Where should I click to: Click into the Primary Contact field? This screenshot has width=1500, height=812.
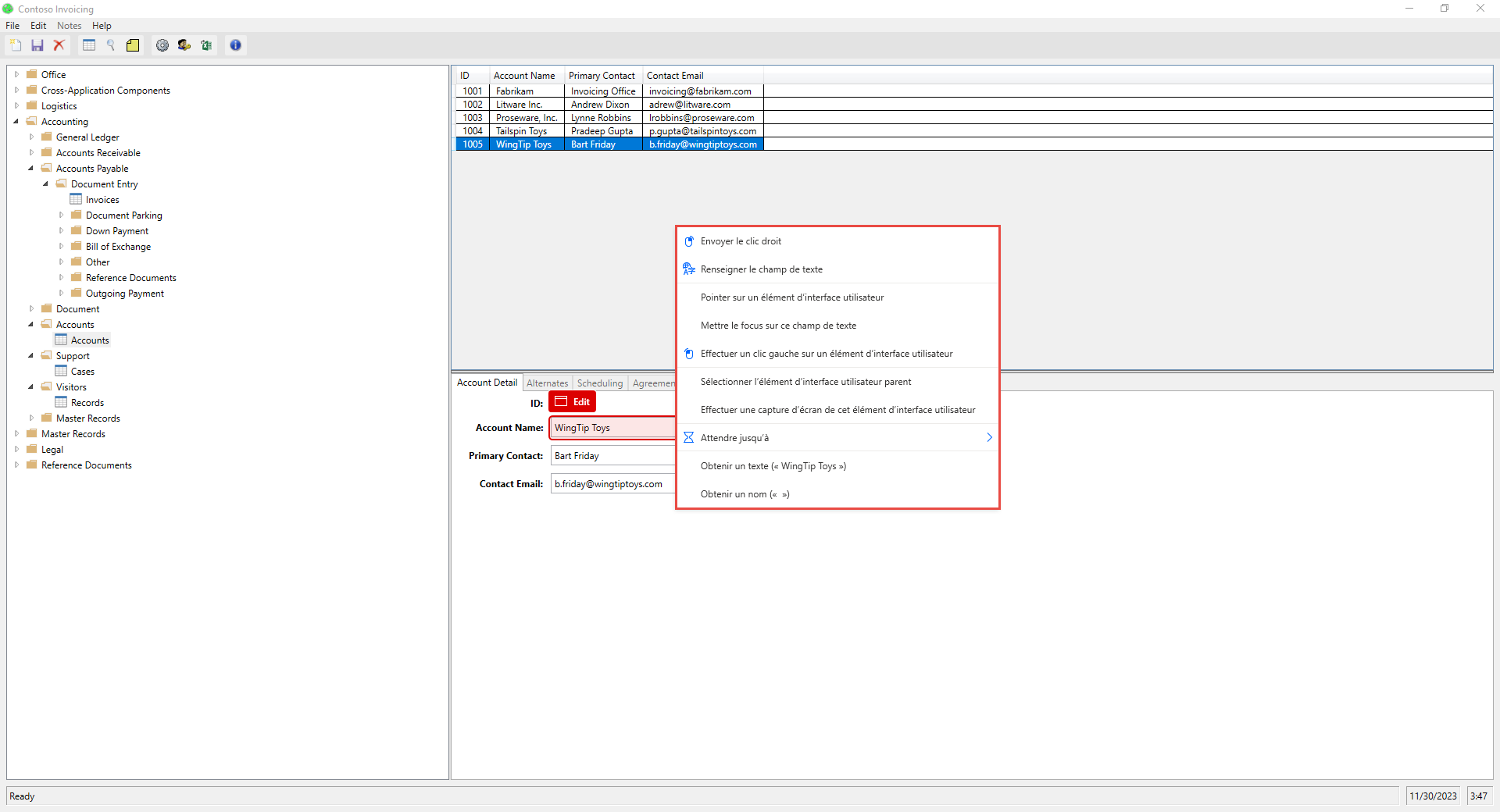613,456
